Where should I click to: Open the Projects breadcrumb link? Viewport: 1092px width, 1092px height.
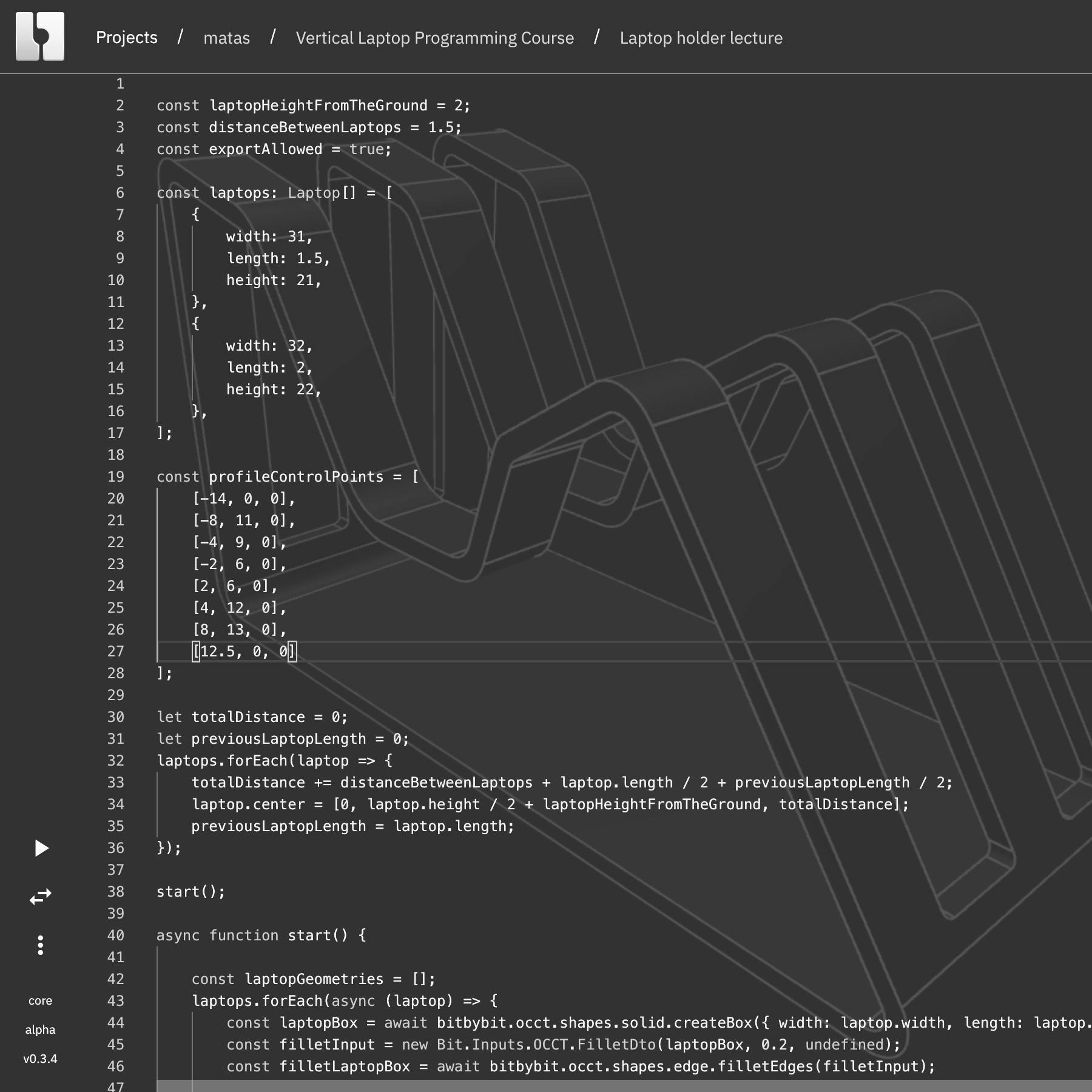point(127,38)
